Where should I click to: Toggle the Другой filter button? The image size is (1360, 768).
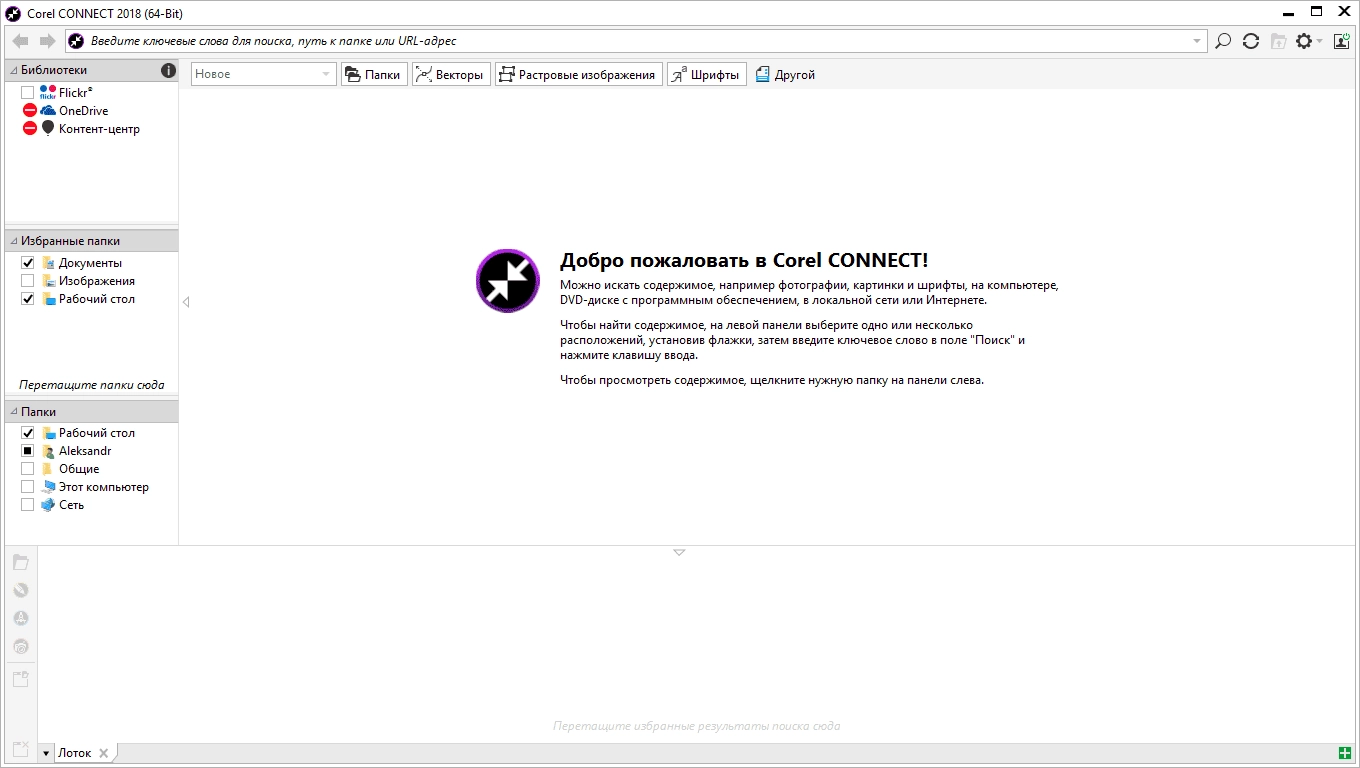tap(785, 74)
